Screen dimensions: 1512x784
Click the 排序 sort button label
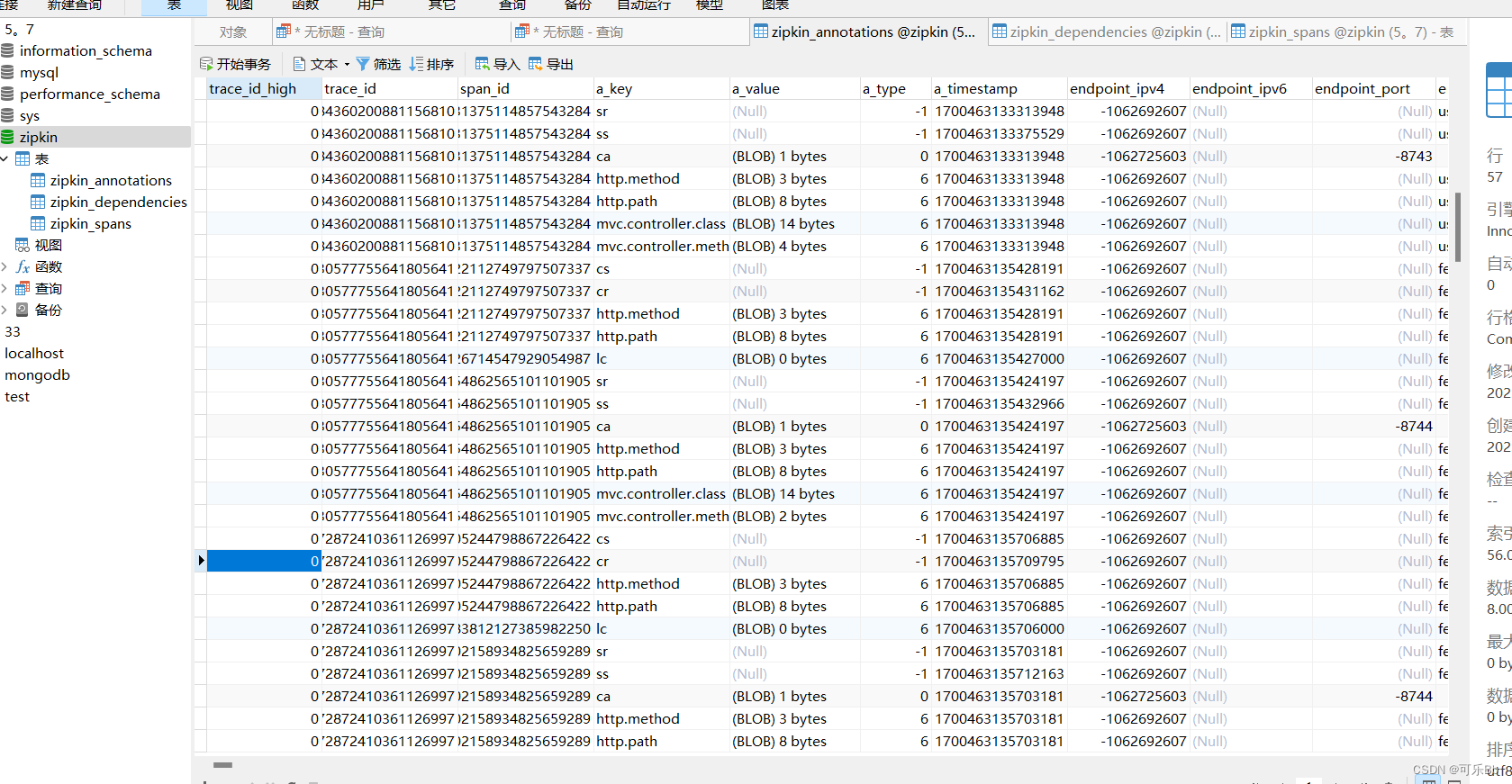point(440,64)
